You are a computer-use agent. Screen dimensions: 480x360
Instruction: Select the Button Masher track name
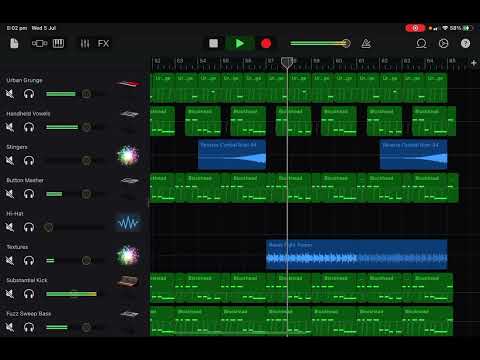[25, 180]
